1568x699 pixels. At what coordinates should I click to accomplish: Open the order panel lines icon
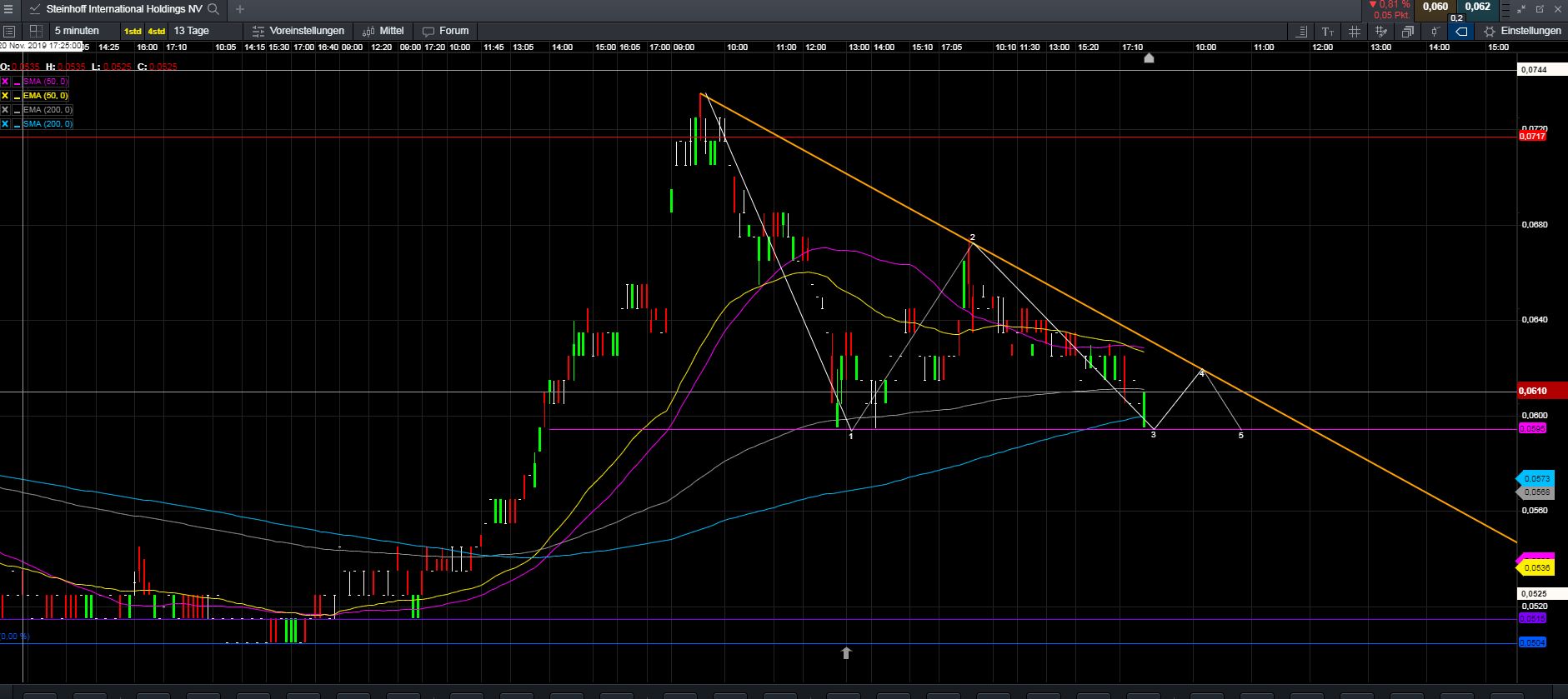(1506, 9)
